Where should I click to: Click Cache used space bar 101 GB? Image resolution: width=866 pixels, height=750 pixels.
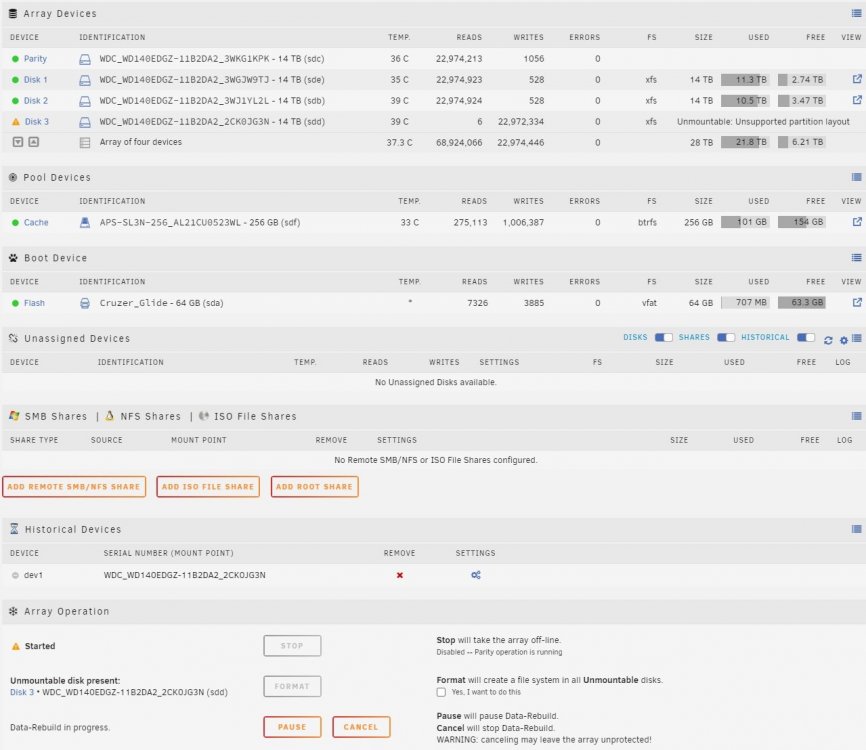tap(744, 222)
